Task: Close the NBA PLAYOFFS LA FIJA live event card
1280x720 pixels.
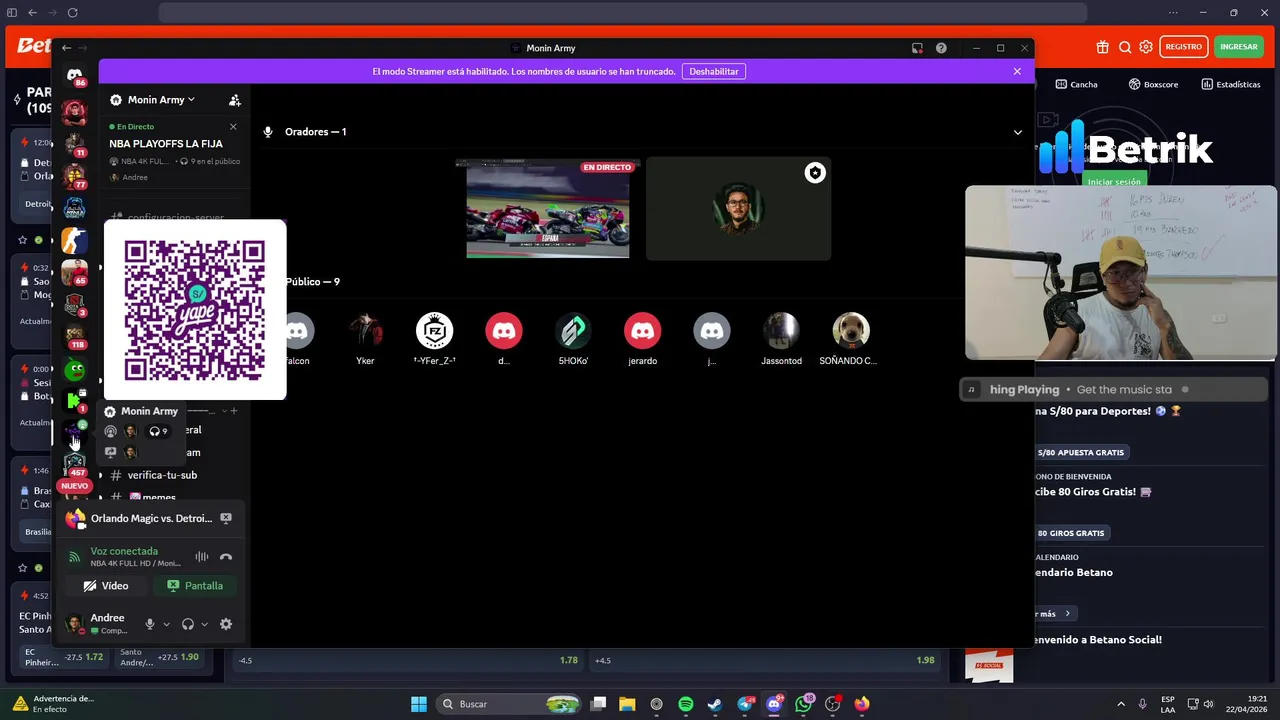Action: (233, 127)
